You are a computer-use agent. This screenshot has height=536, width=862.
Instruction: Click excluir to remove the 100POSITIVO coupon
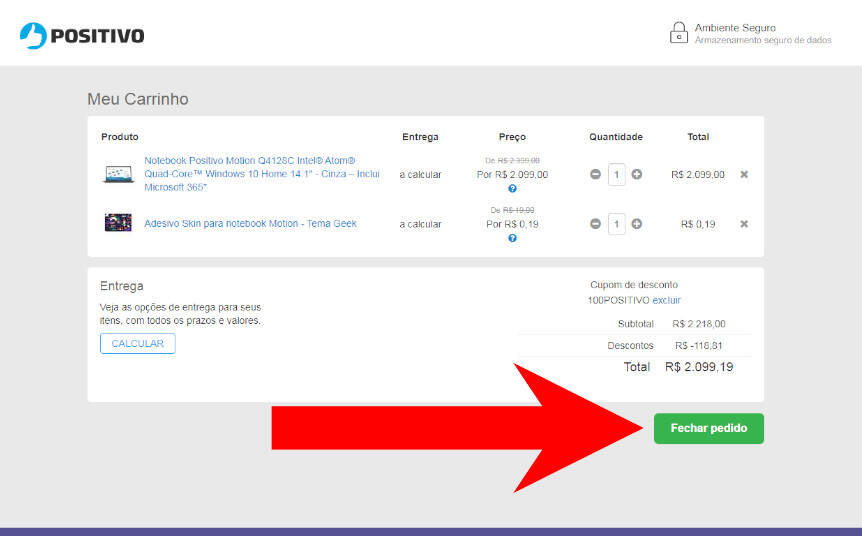click(x=667, y=300)
